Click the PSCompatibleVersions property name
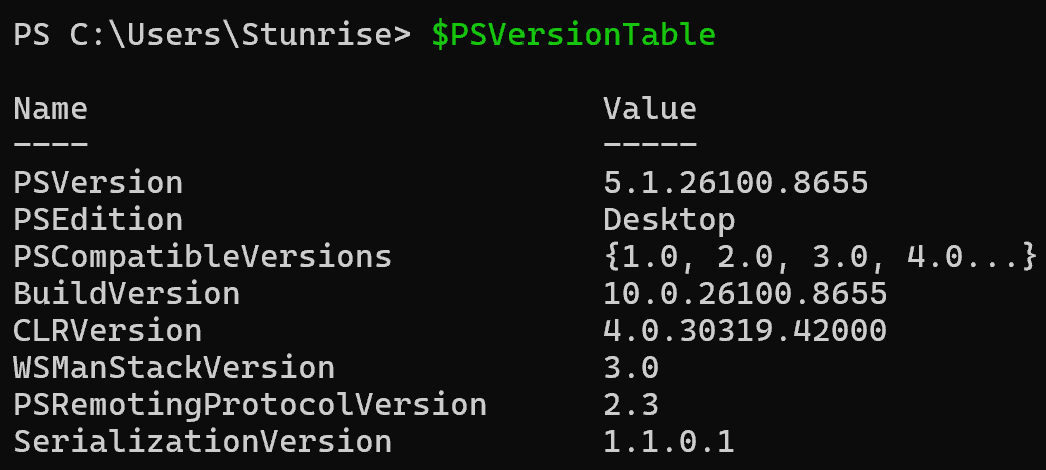Image resolution: width=1046 pixels, height=470 pixels. [x=202, y=258]
